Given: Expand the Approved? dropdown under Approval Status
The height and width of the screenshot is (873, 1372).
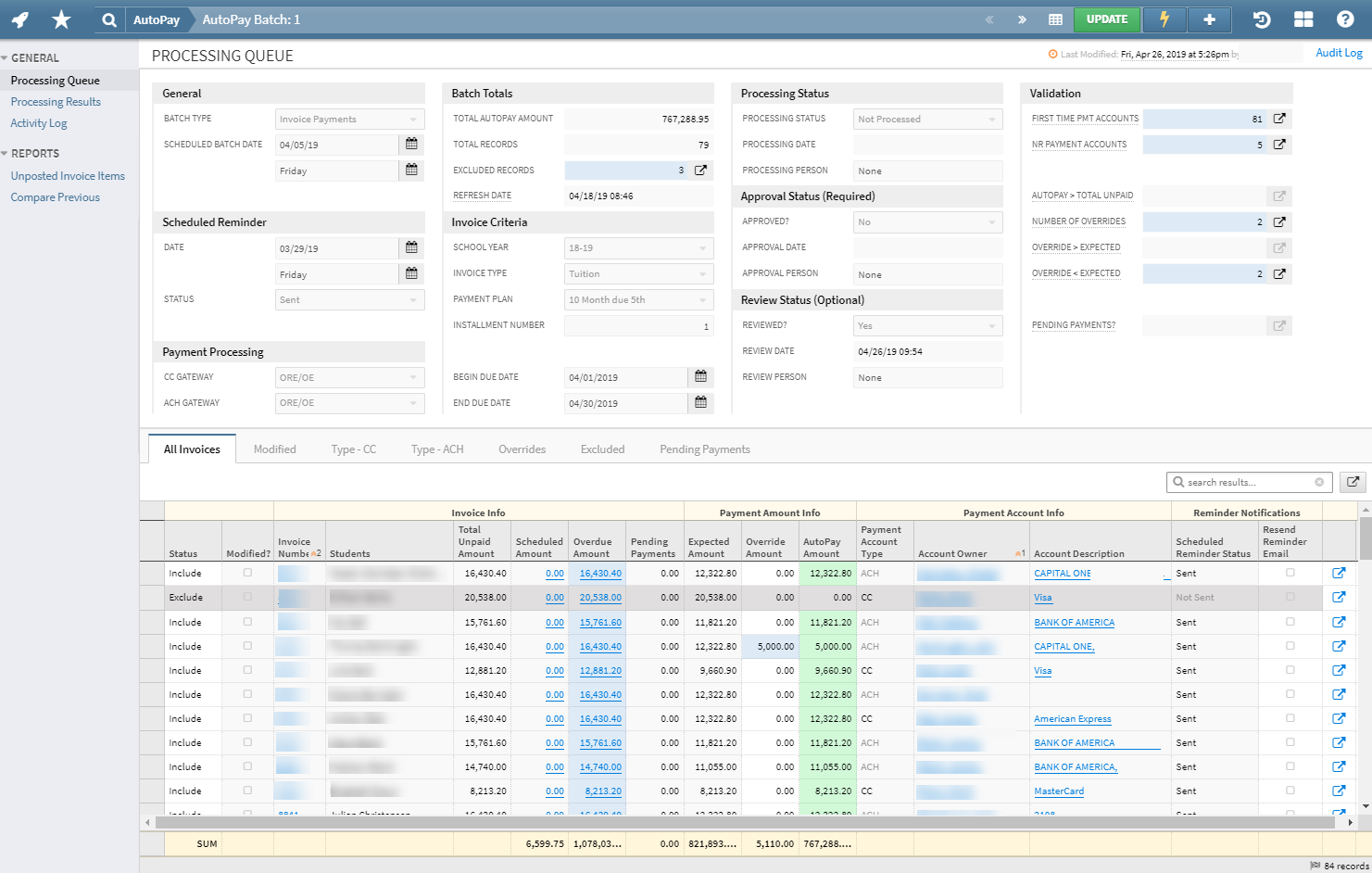Looking at the screenshot, I should [x=926, y=221].
